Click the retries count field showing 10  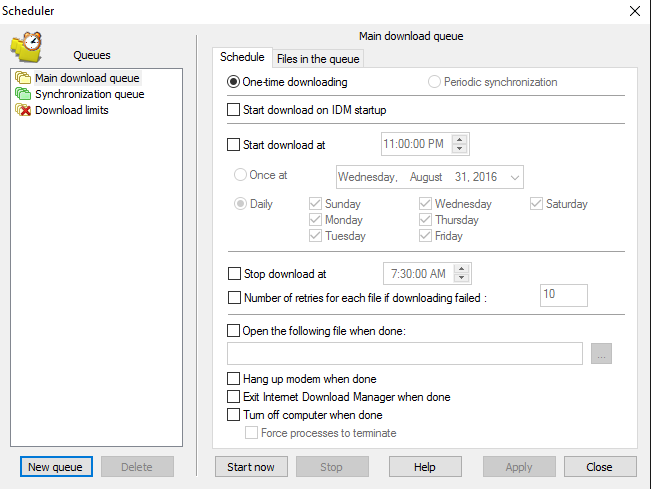click(564, 295)
